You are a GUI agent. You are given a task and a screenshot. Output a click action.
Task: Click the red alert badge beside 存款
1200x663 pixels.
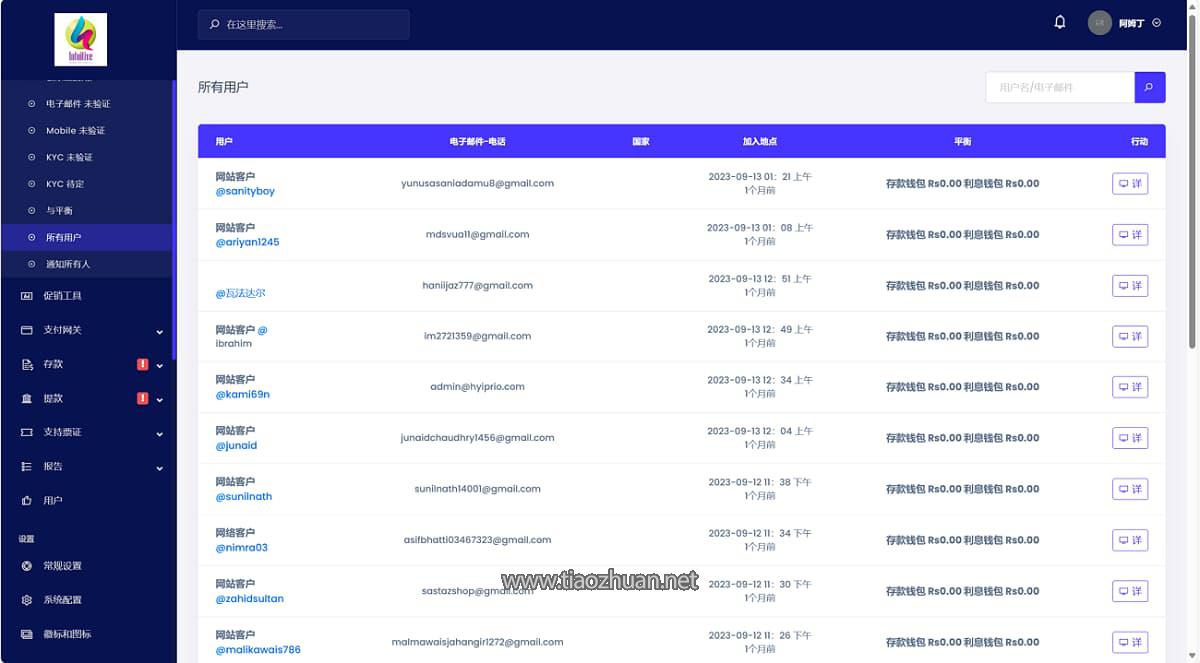(x=142, y=364)
